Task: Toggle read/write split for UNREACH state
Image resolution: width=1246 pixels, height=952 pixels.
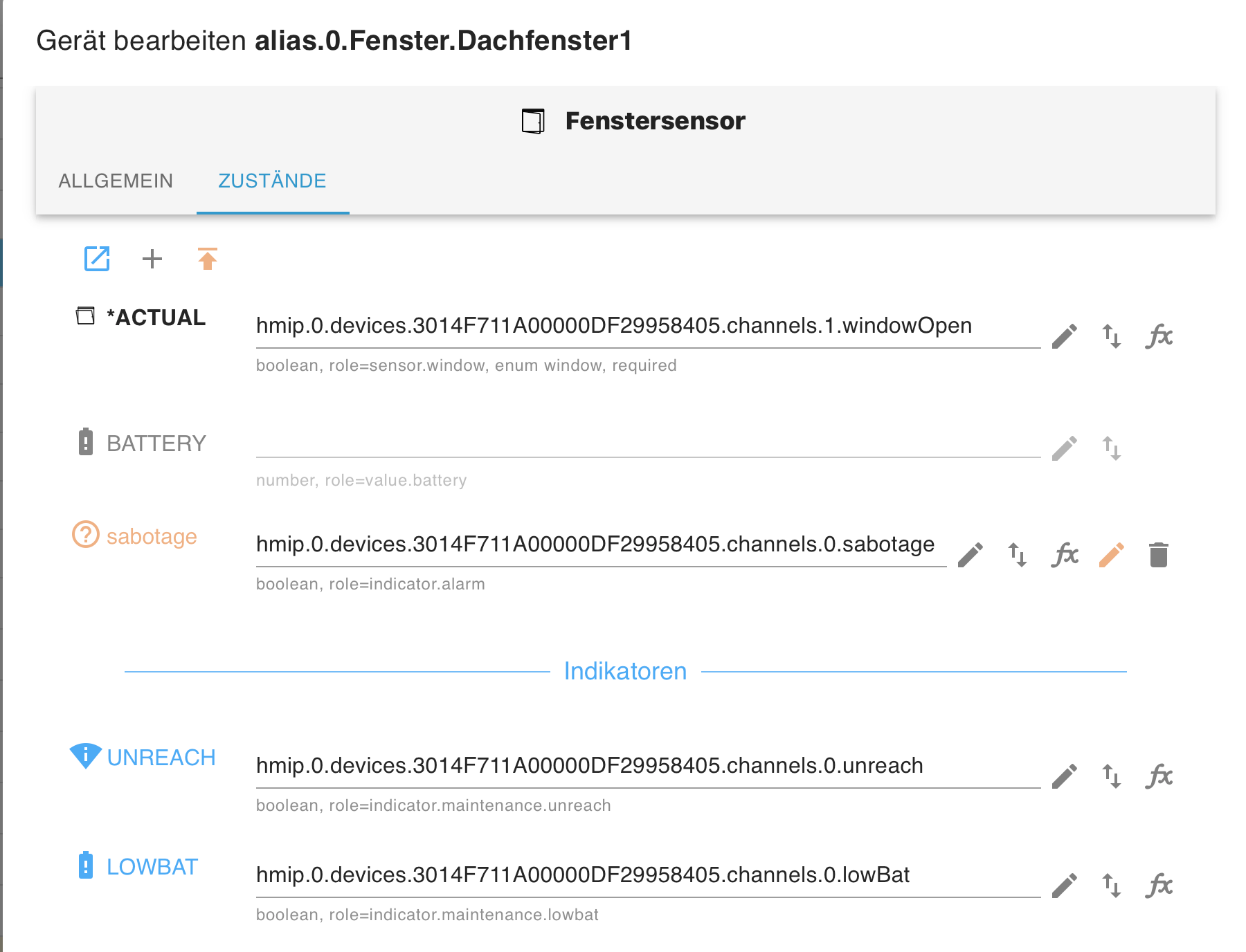Action: pyautogui.click(x=1112, y=776)
